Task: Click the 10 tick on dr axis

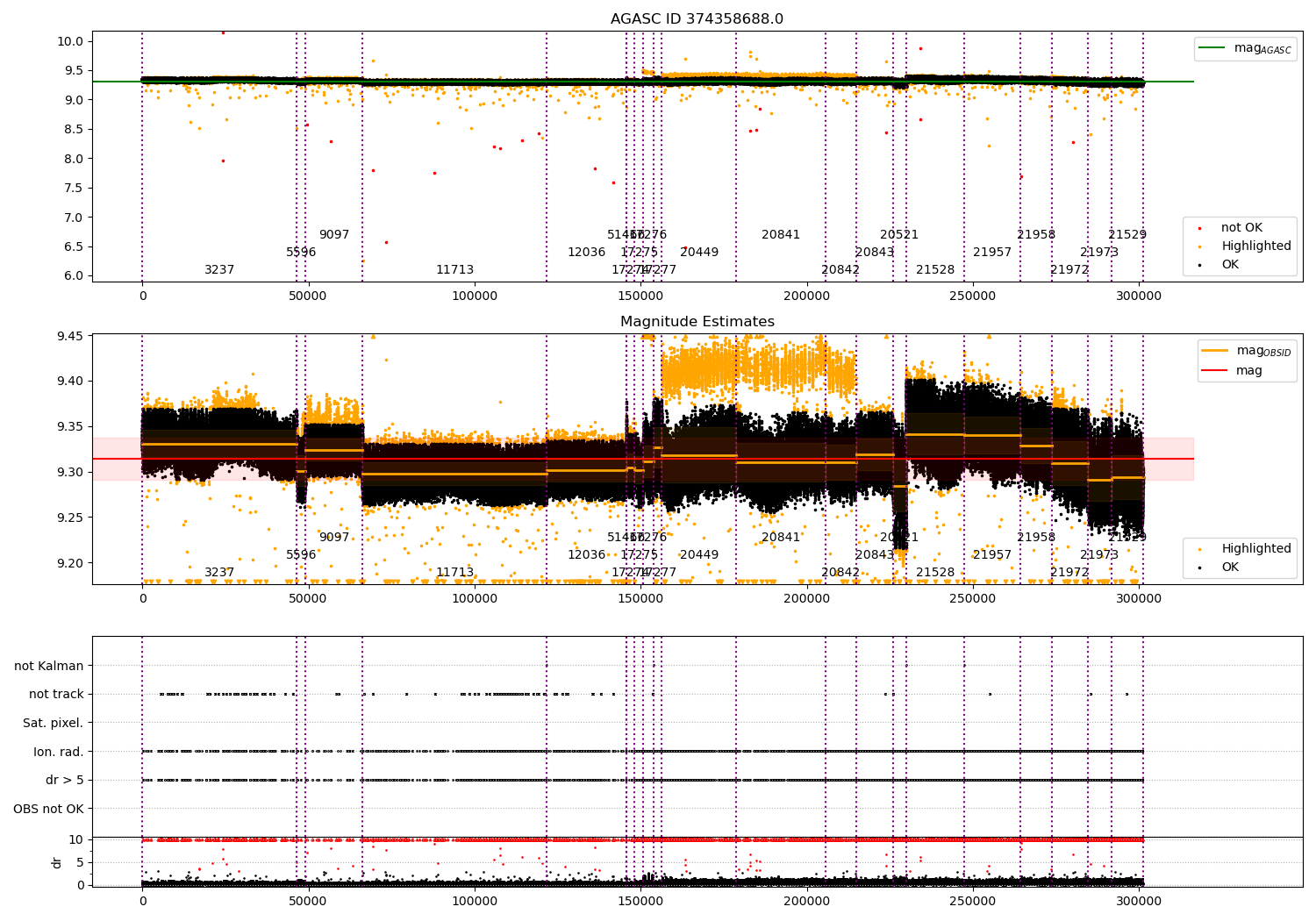Action: point(76,839)
